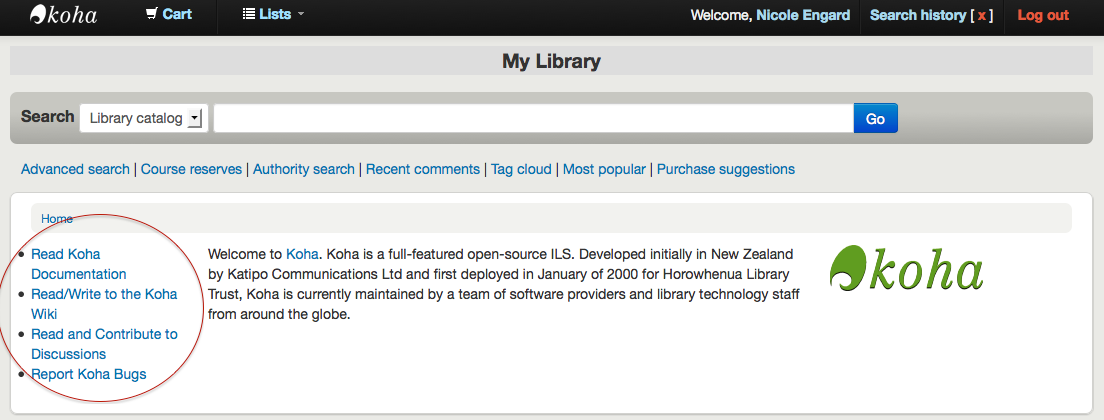Viewport: 1104px width, 420px height.
Task: Open Read/Write to the Koha Wiki link
Action: [x=104, y=304]
